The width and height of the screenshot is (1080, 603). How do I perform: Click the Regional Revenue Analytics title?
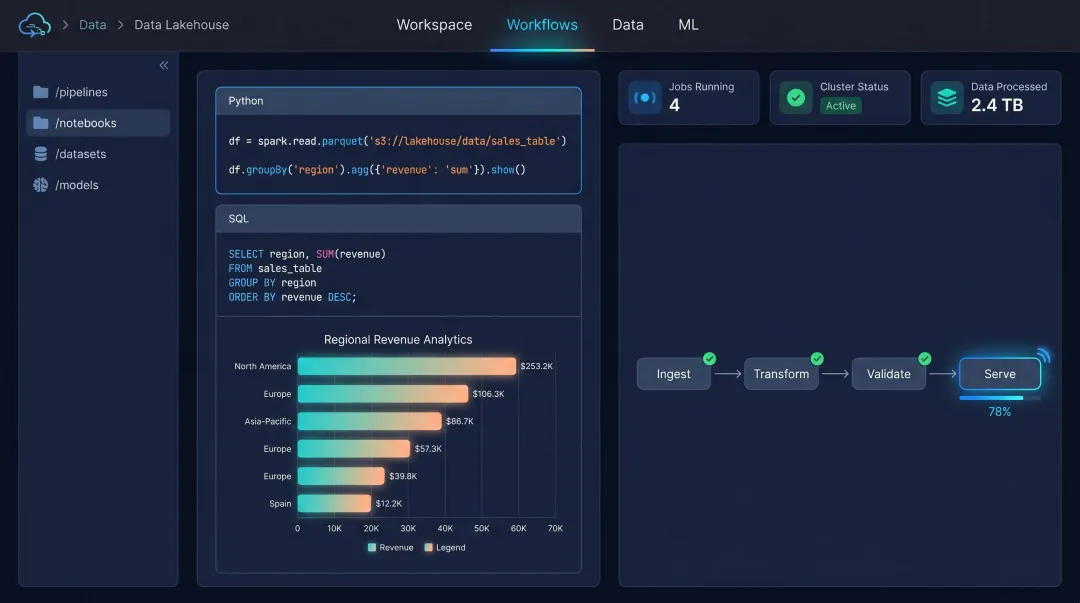(398, 340)
